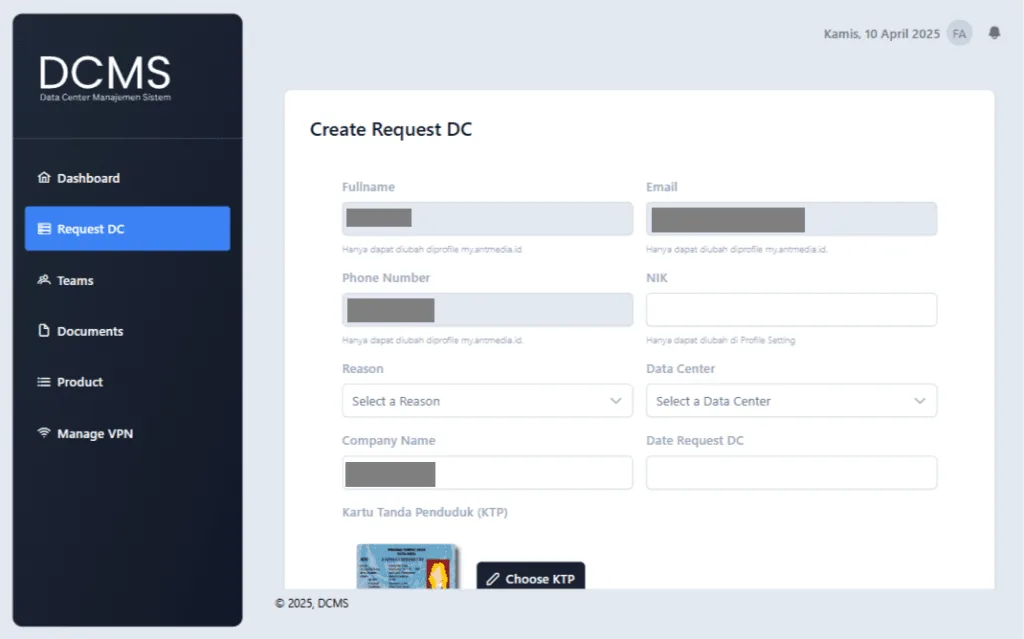
Task: Click the DCMS logo in sidebar
Action: pyautogui.click(x=105, y=77)
